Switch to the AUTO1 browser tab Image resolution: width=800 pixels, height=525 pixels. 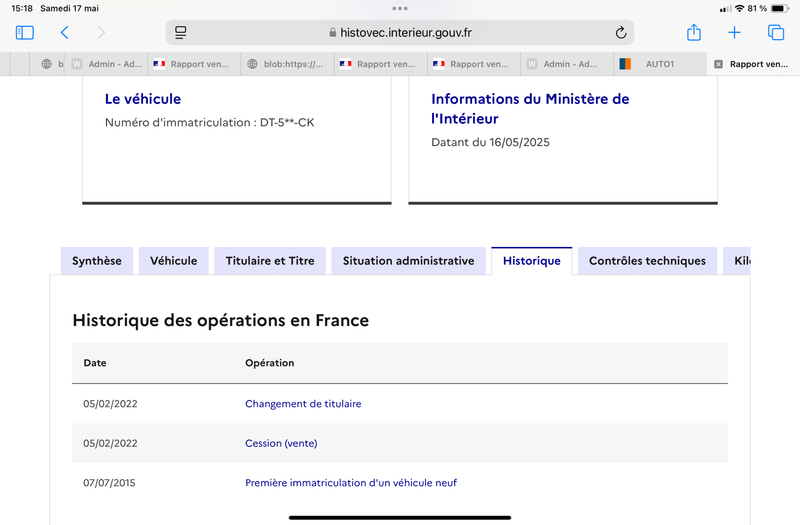660,64
